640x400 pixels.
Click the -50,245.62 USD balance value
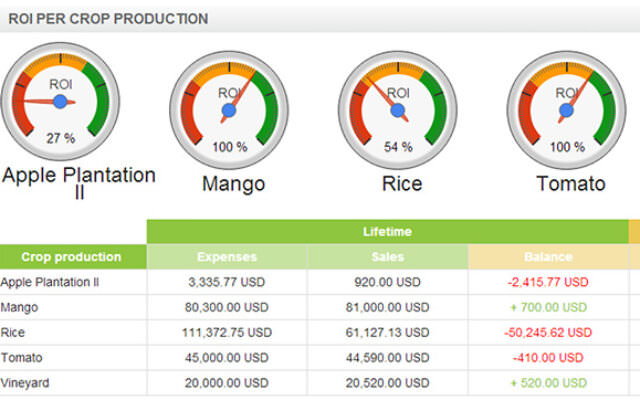548,333
